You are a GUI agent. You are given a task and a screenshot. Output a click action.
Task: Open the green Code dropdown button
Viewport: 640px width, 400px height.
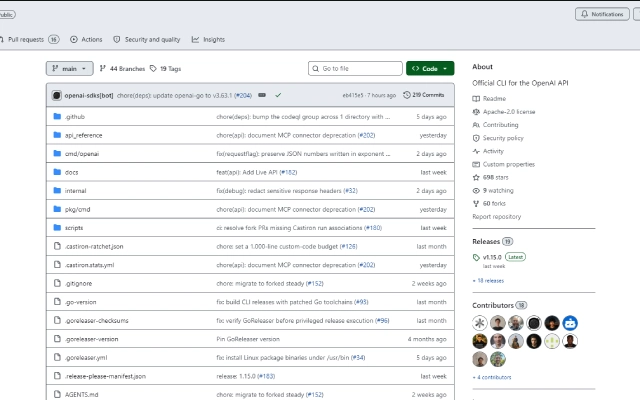(x=430, y=69)
